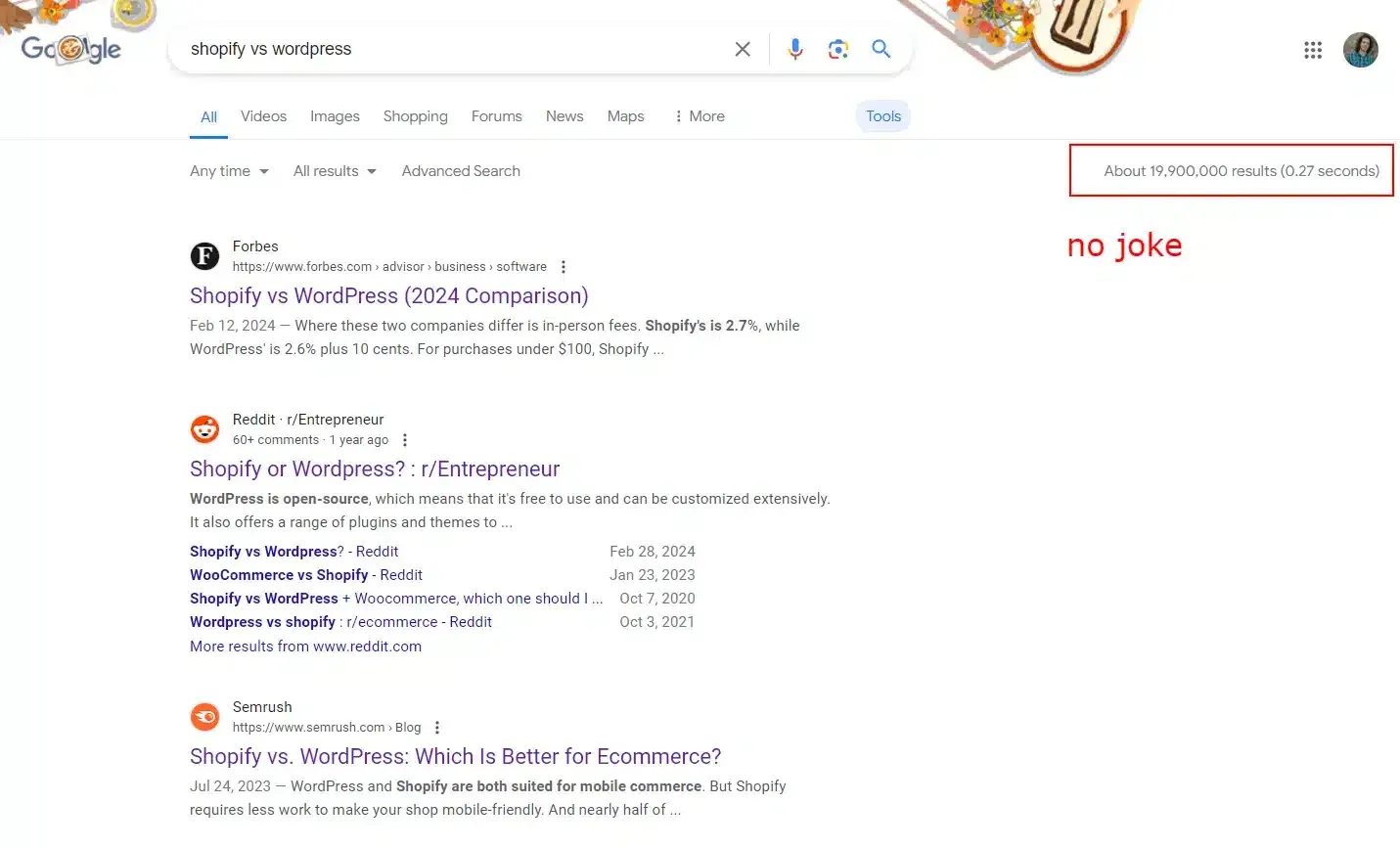The width and height of the screenshot is (1400, 848).
Task: Expand the All results dropdown
Action: (334, 171)
